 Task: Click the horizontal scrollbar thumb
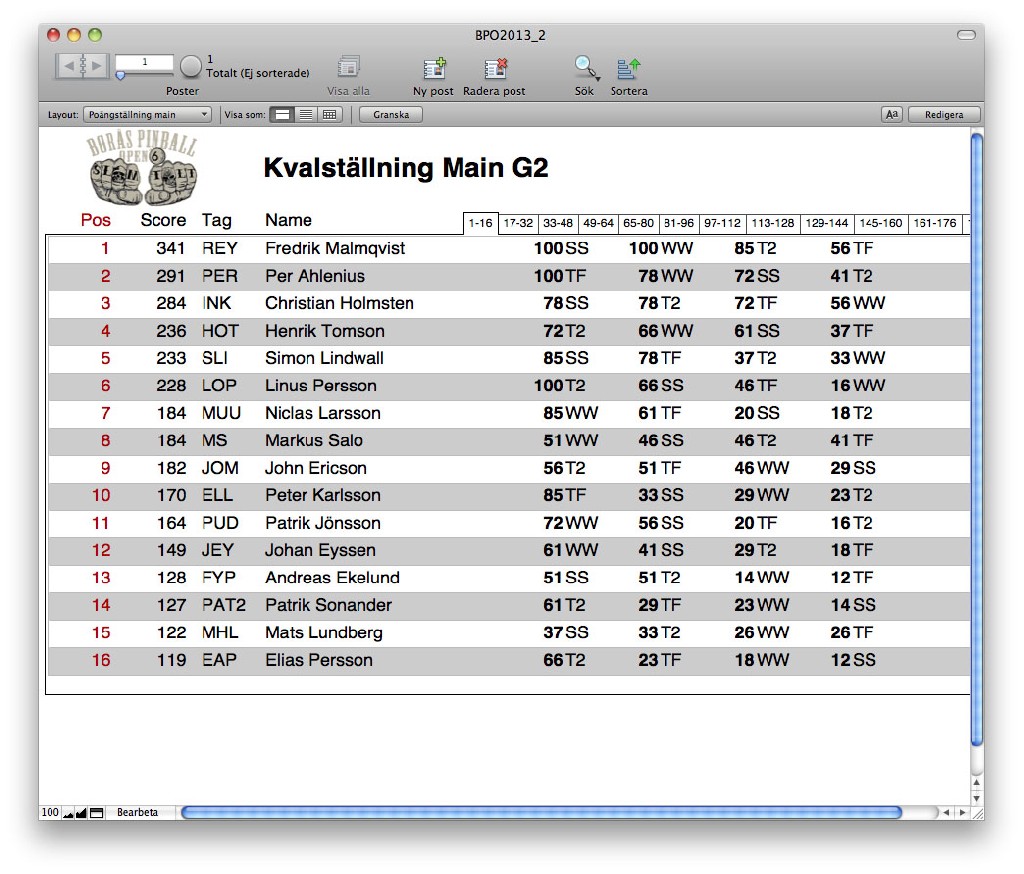(x=541, y=813)
